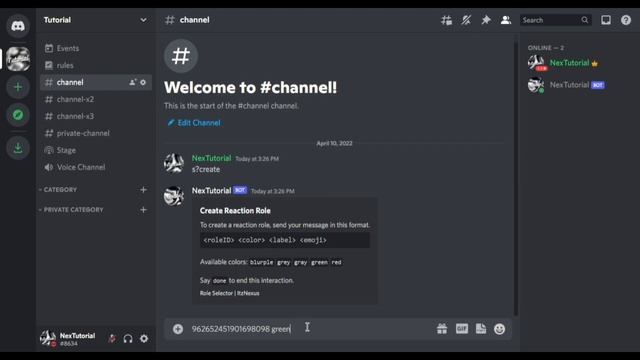Add channel to CATEGORY

tap(143, 190)
